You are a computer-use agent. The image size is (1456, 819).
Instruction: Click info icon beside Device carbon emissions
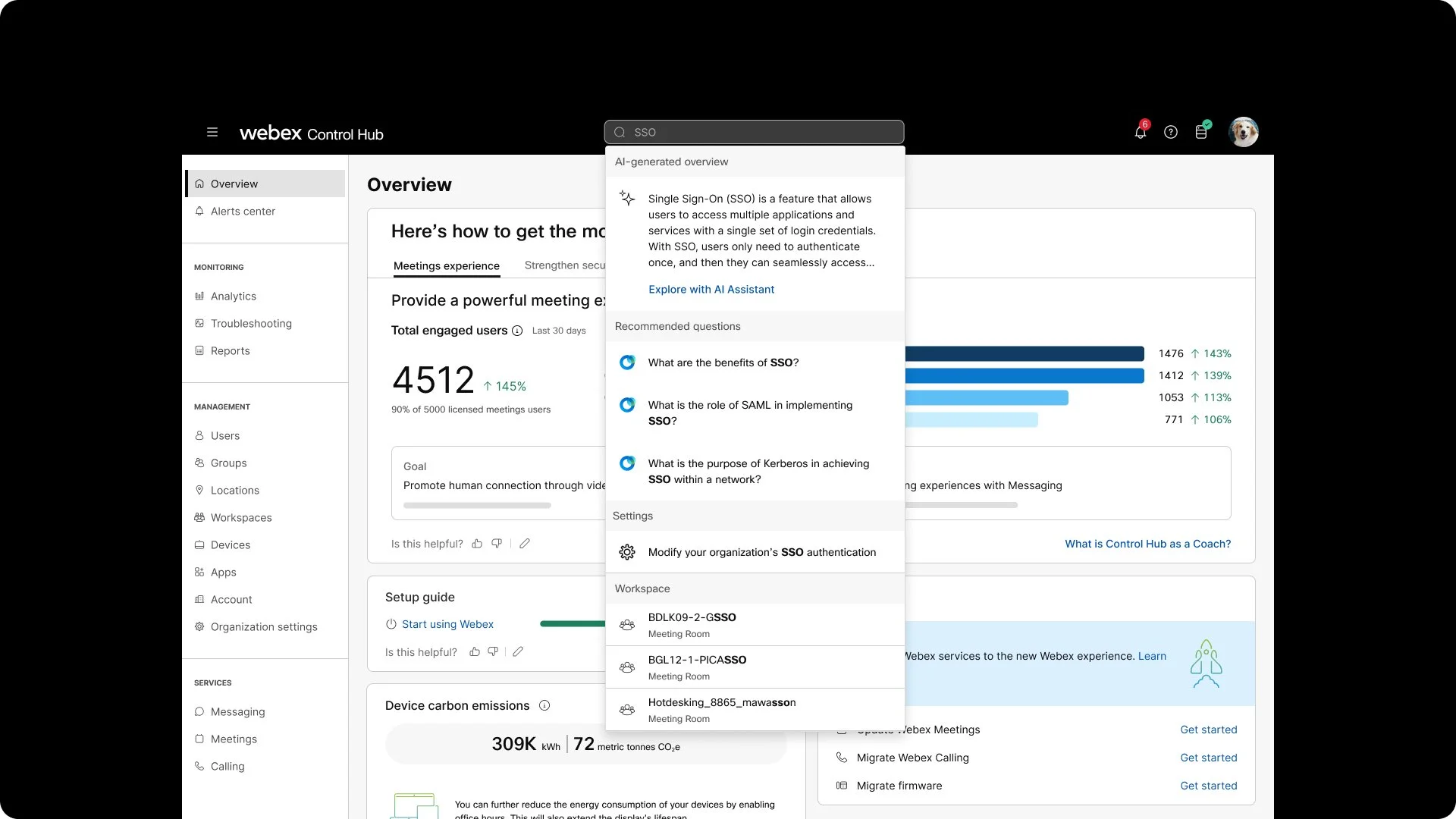pyautogui.click(x=544, y=705)
